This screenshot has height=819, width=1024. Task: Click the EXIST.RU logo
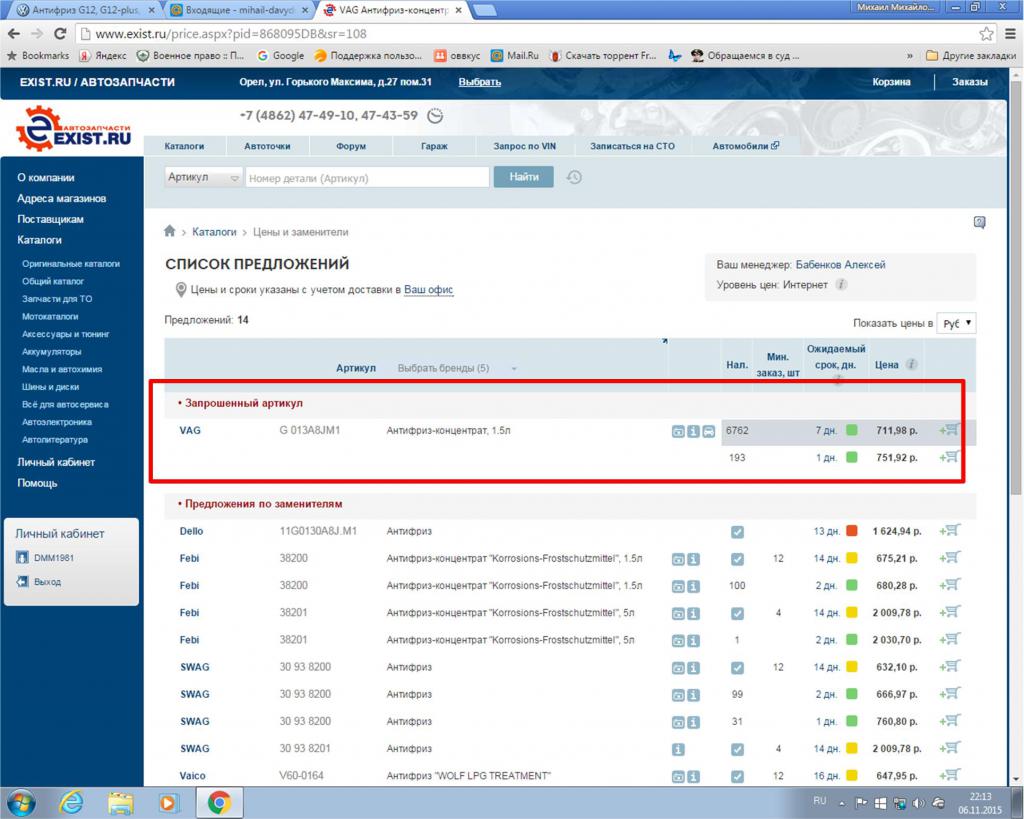point(73,129)
